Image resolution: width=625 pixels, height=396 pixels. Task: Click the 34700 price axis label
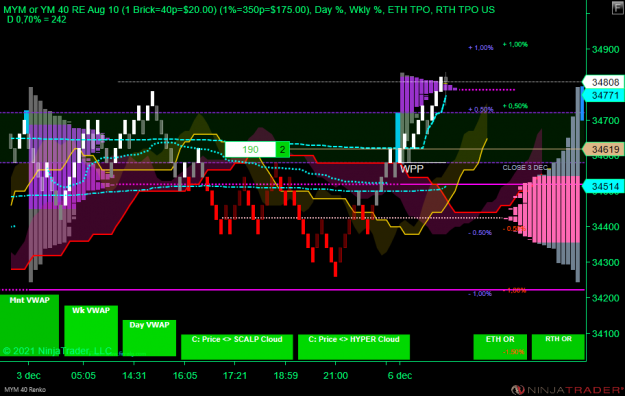(605, 120)
